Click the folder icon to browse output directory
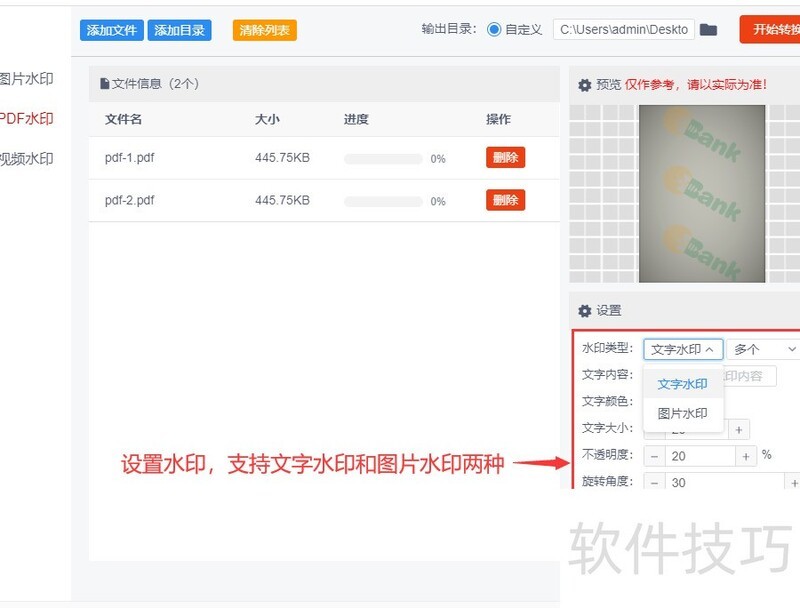800x608 pixels. (709, 29)
